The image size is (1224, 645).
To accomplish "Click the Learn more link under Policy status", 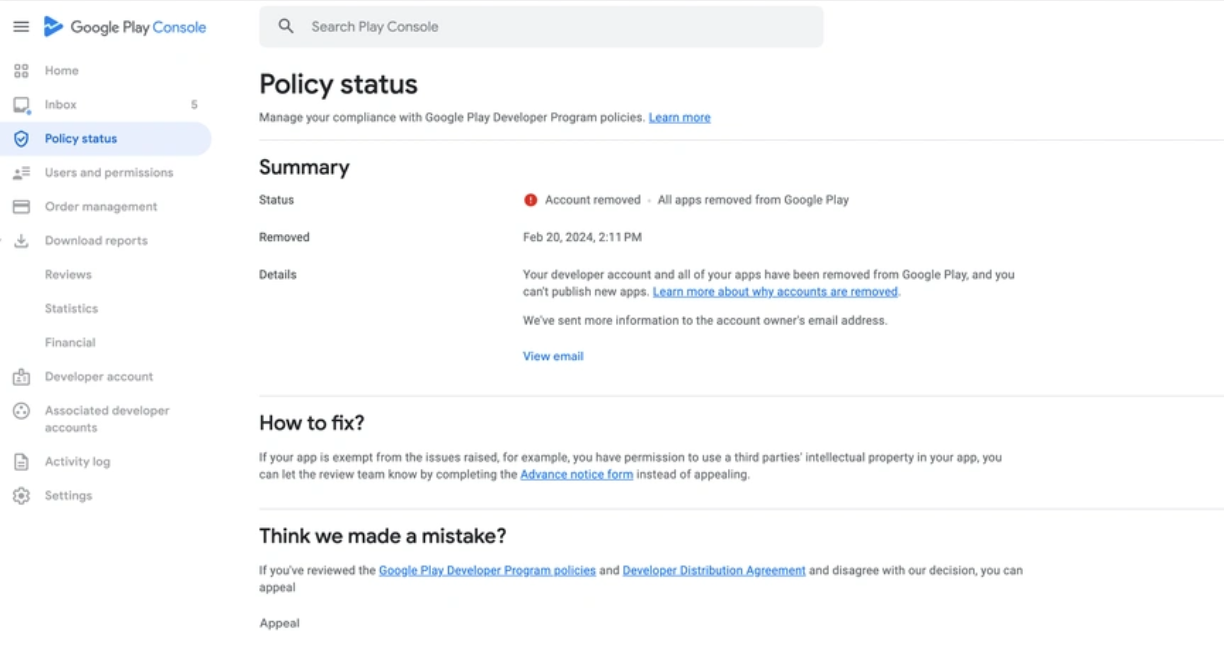I will coord(680,118).
